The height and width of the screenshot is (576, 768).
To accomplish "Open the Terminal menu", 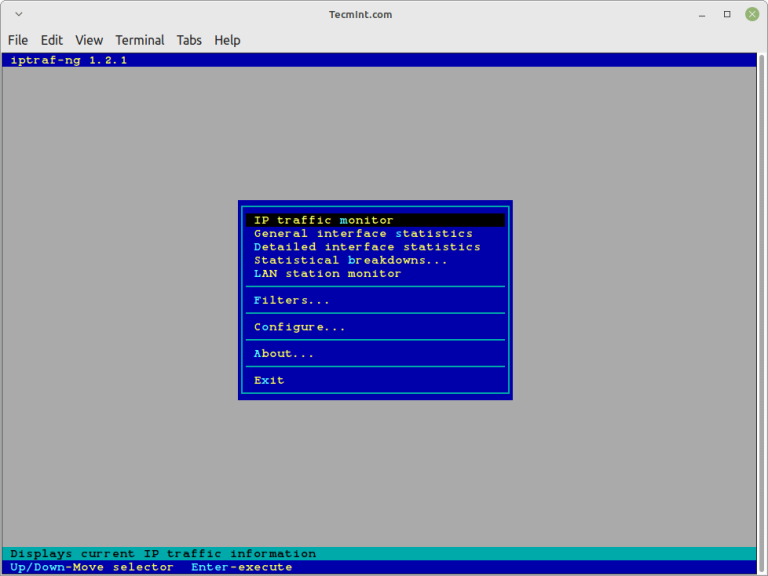I will pos(140,40).
